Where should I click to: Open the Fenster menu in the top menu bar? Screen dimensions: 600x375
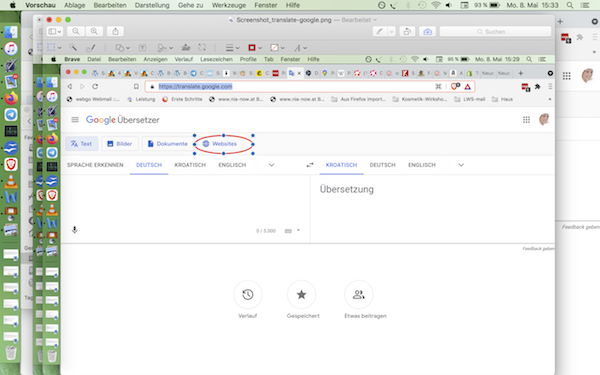click(266, 5)
